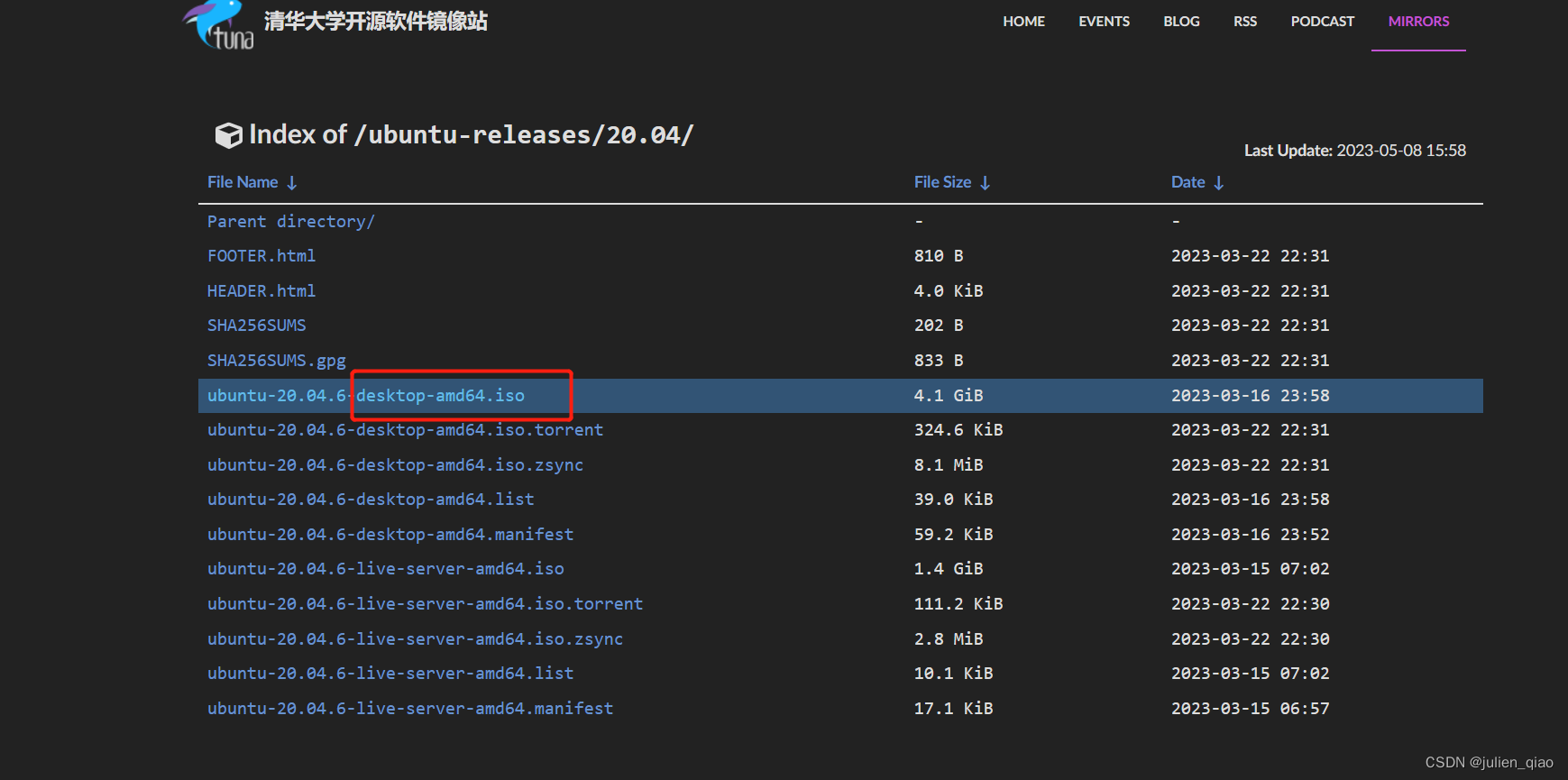The image size is (1568, 780).
Task: Open ubuntu-20.04.6-desktop-amd64.list
Action: [x=371, y=500]
